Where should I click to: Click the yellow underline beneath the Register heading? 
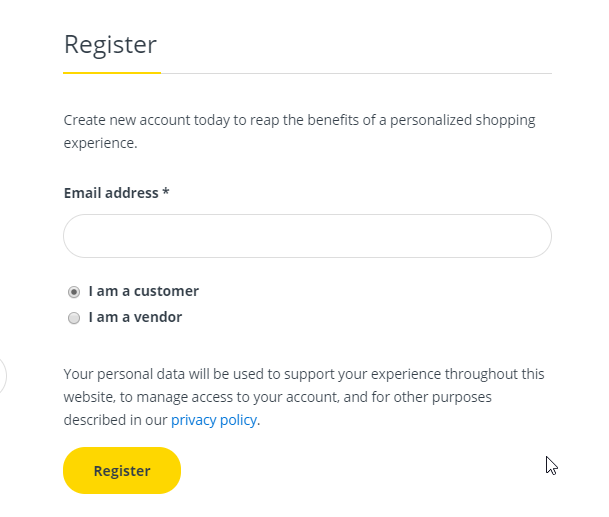click(x=111, y=73)
